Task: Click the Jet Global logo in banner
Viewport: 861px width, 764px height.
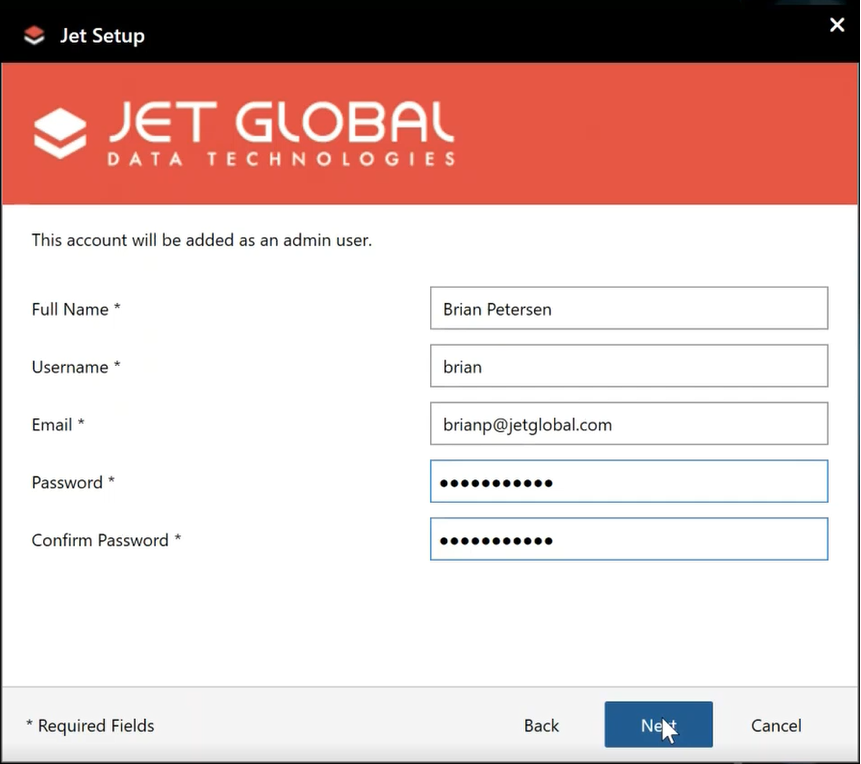Action: pyautogui.click(x=244, y=133)
